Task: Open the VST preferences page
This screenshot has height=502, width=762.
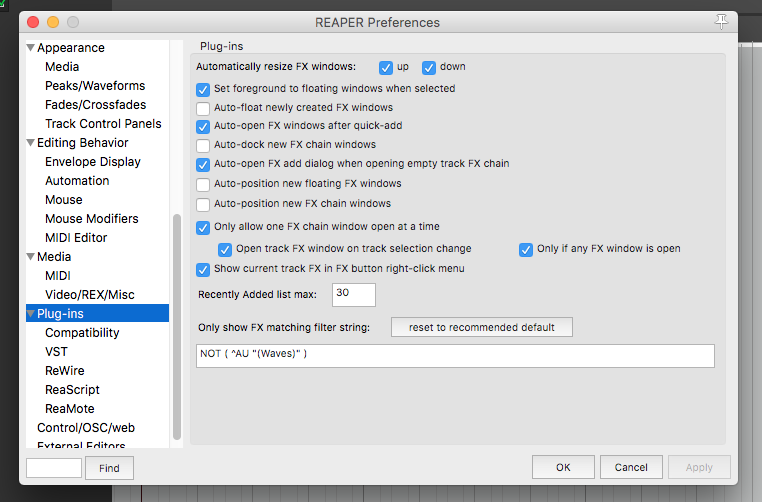Action: [56, 352]
